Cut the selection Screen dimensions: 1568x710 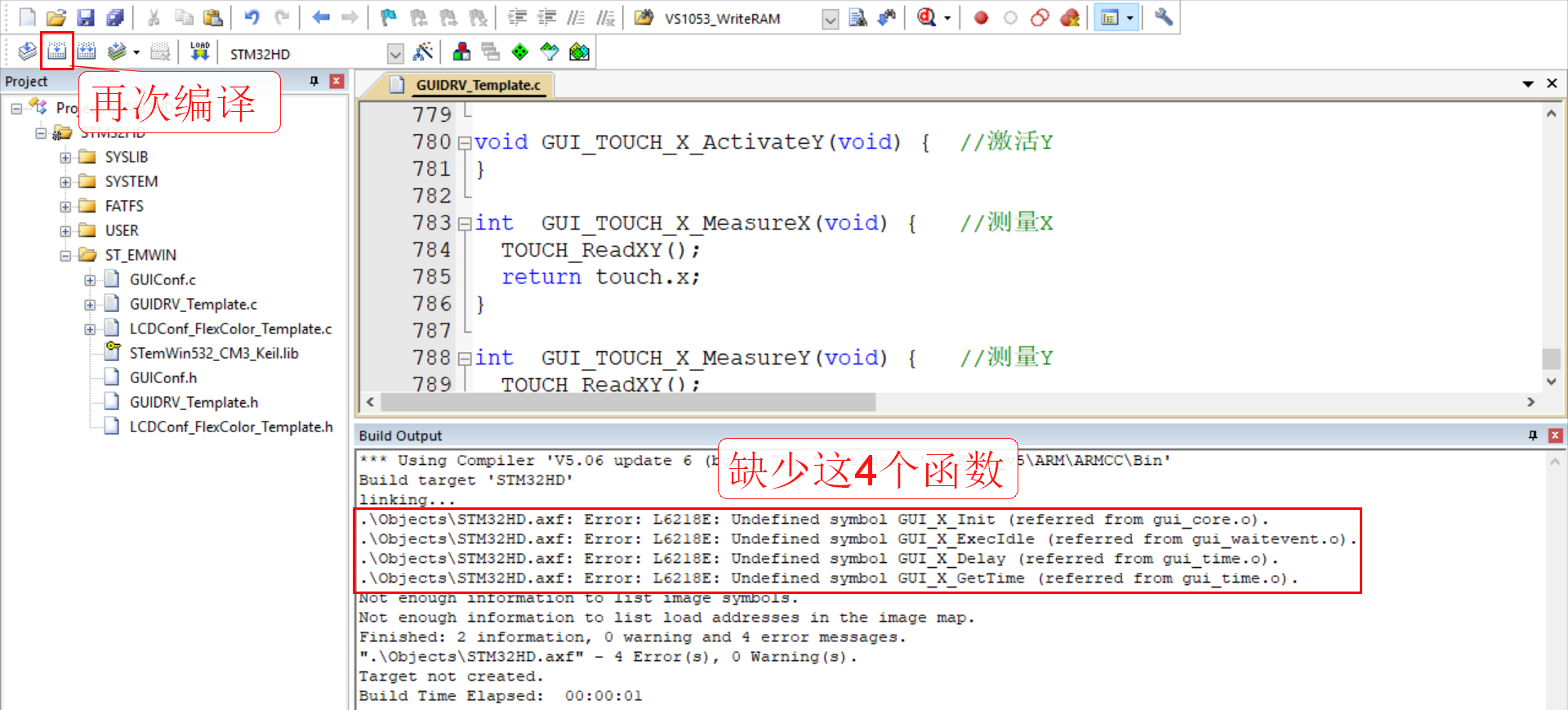tap(154, 17)
